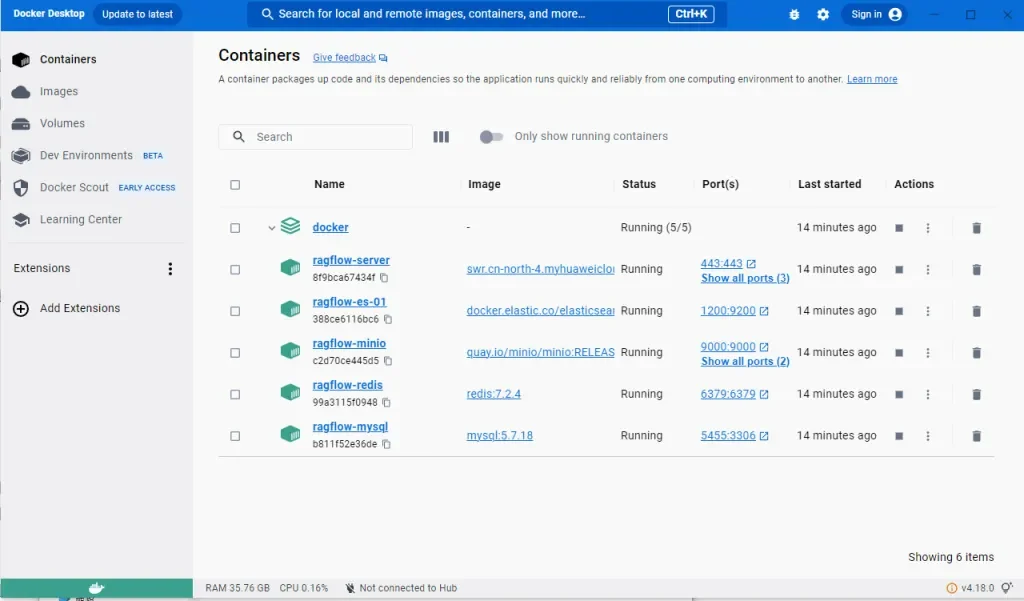
Task: Copy ragflow-mysql container ID b811f52e36de
Action: tap(386, 444)
